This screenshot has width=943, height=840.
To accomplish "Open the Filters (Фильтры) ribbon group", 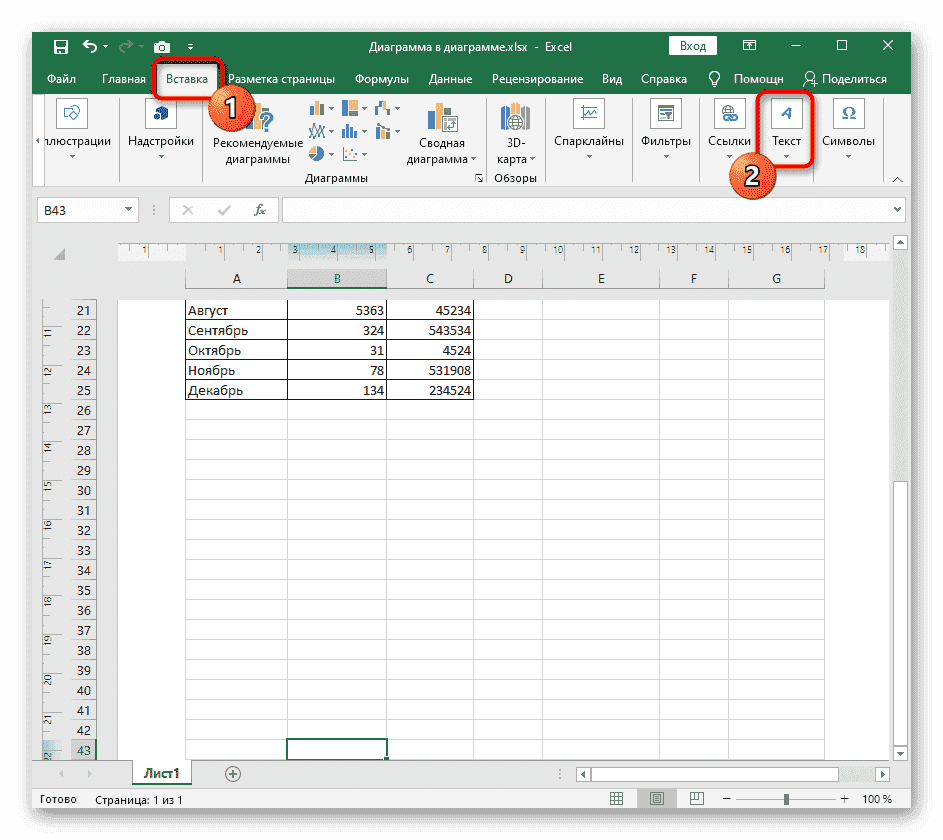I will (665, 128).
